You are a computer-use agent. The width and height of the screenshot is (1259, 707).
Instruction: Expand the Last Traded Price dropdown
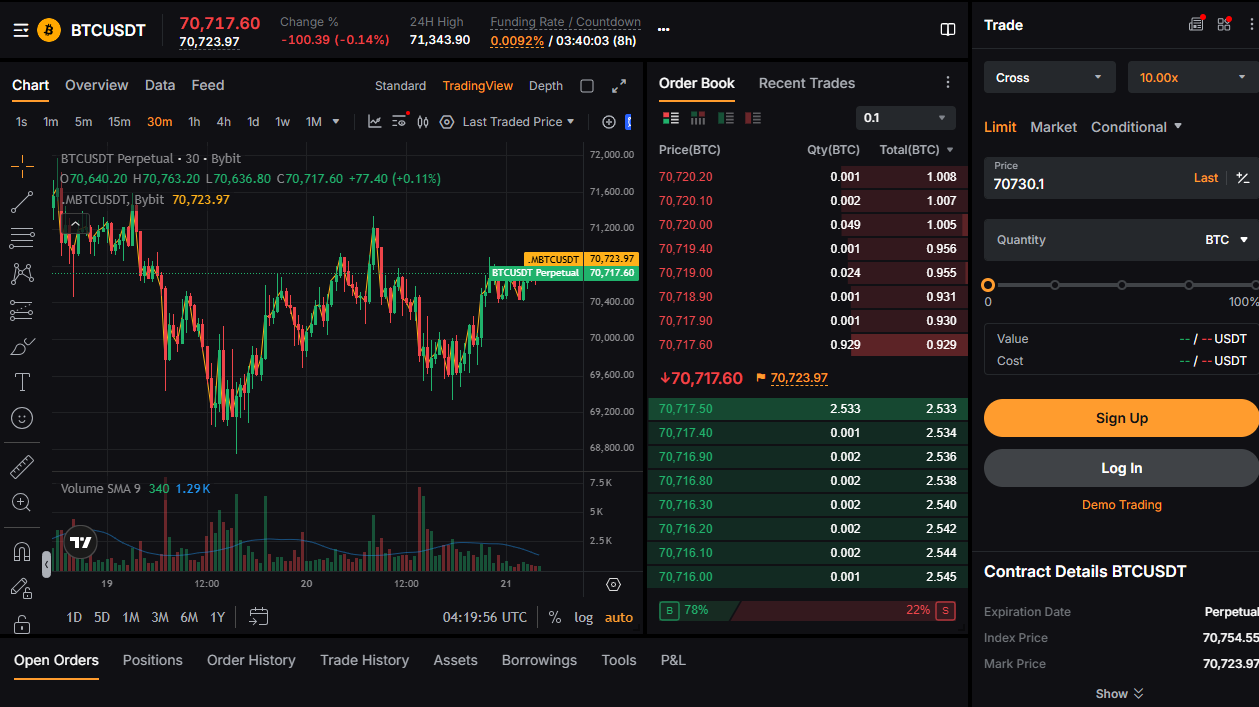pyautogui.click(x=518, y=122)
